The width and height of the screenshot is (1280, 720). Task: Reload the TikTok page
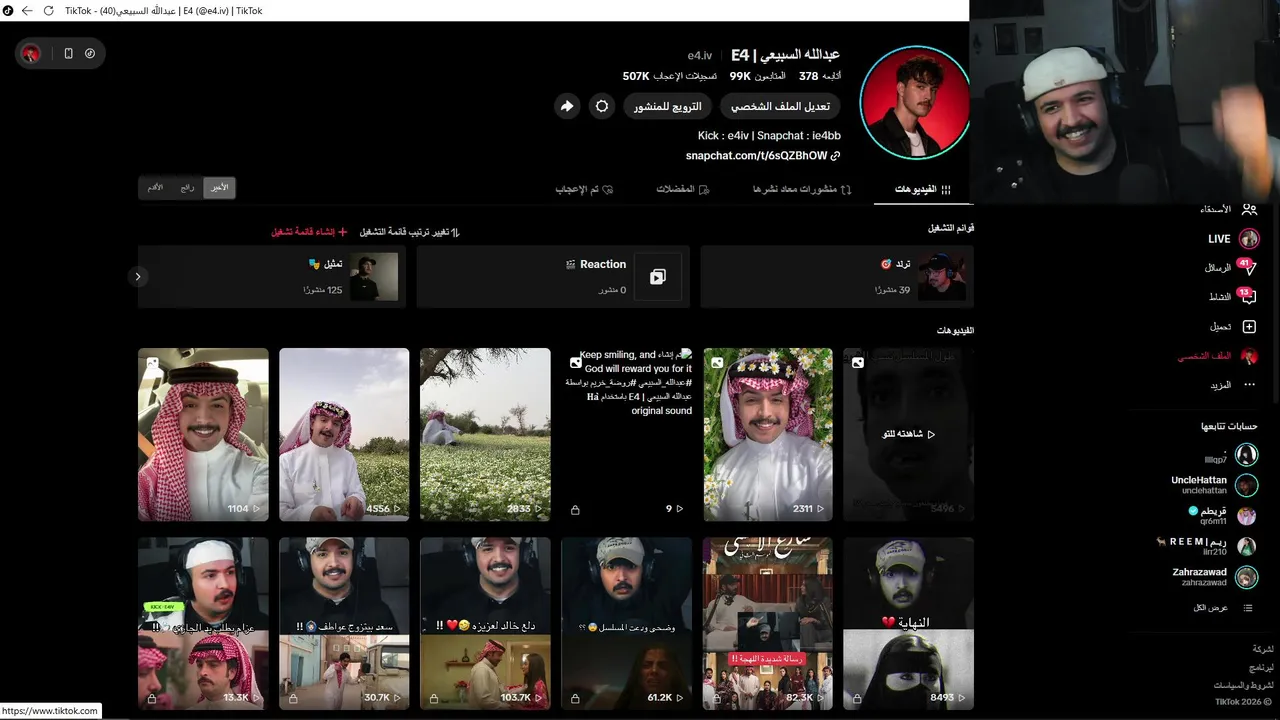point(47,11)
